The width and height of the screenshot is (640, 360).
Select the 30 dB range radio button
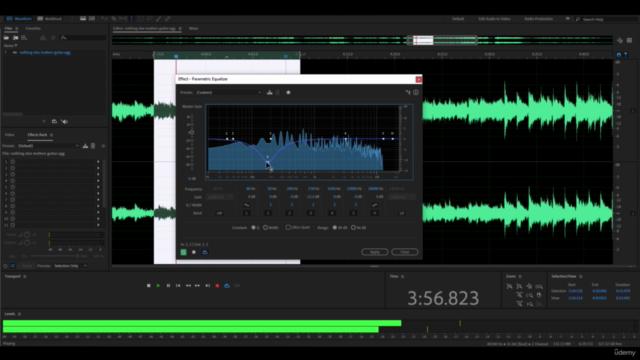pos(335,227)
